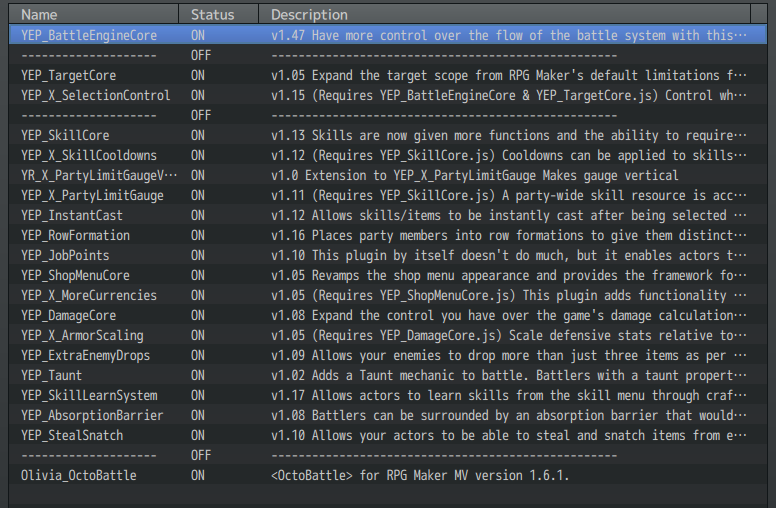This screenshot has height=508, width=776.
Task: Click the v1.15 SelectionControl requirements description
Action: pos(509,95)
